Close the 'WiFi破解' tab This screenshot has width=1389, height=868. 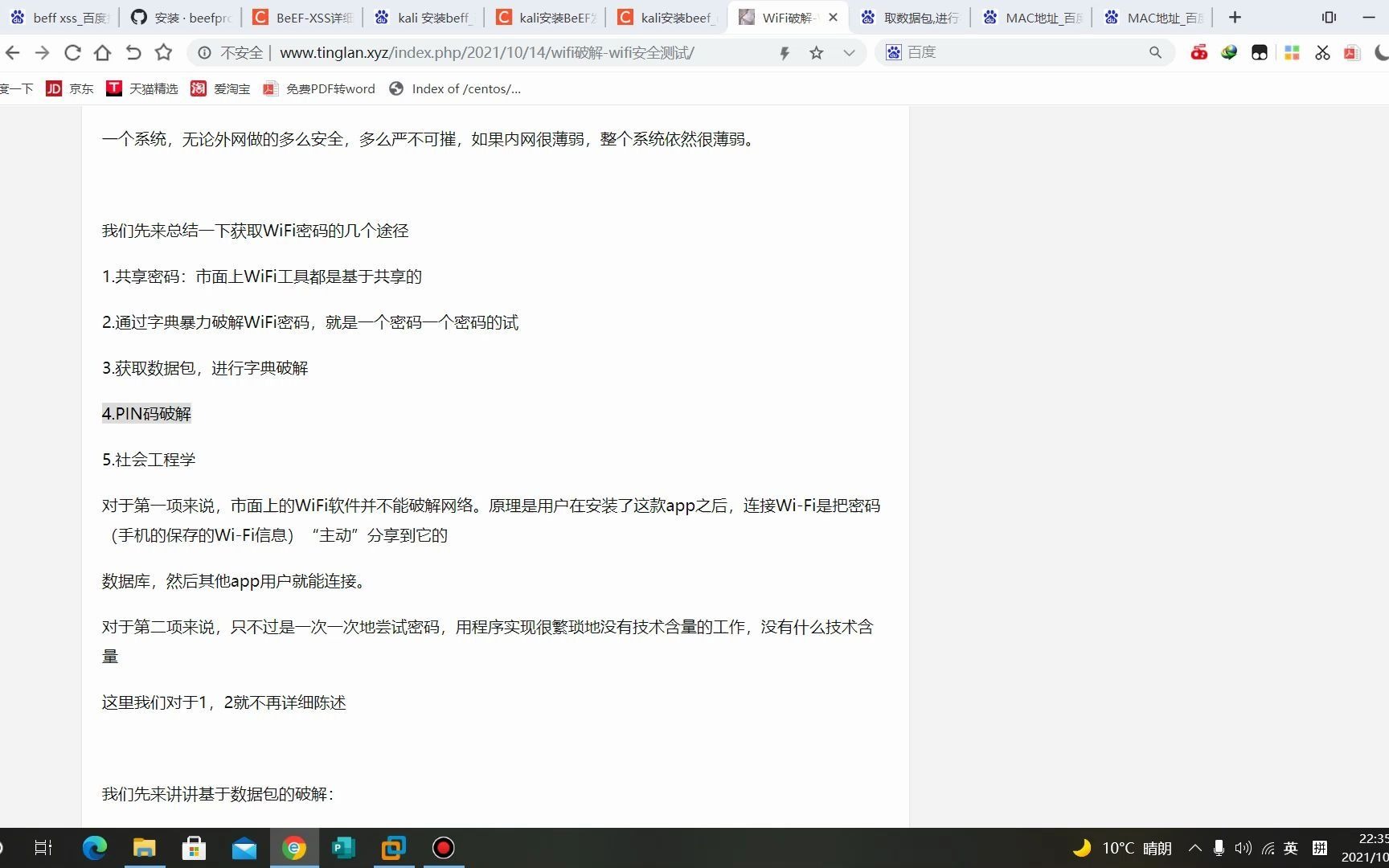(x=833, y=17)
